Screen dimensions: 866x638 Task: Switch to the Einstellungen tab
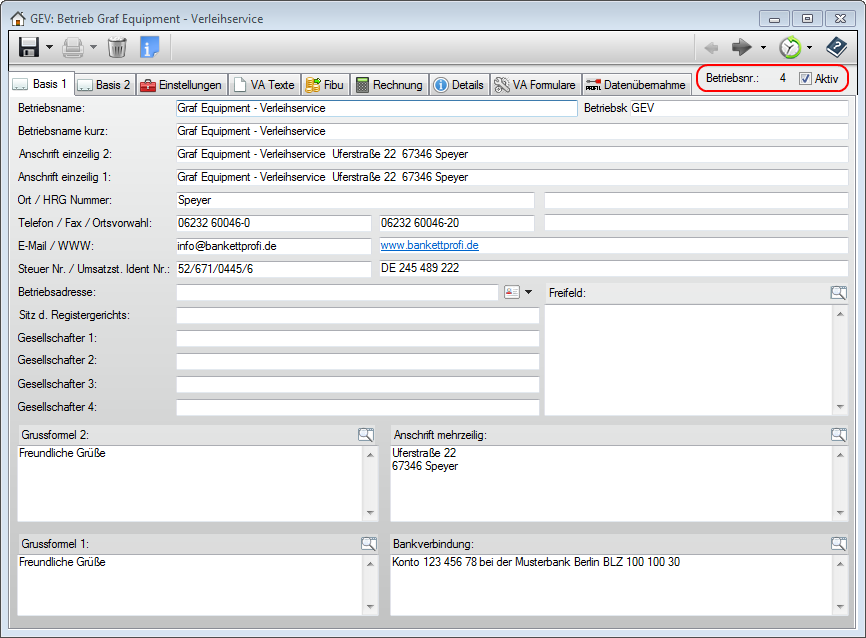point(181,85)
